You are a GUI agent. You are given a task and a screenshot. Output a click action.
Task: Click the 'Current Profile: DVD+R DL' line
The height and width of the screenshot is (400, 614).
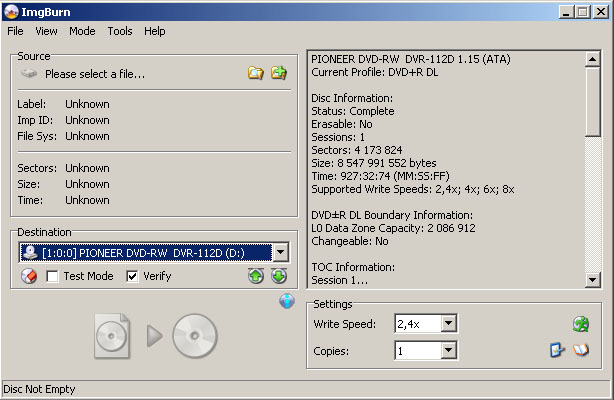pos(375,72)
